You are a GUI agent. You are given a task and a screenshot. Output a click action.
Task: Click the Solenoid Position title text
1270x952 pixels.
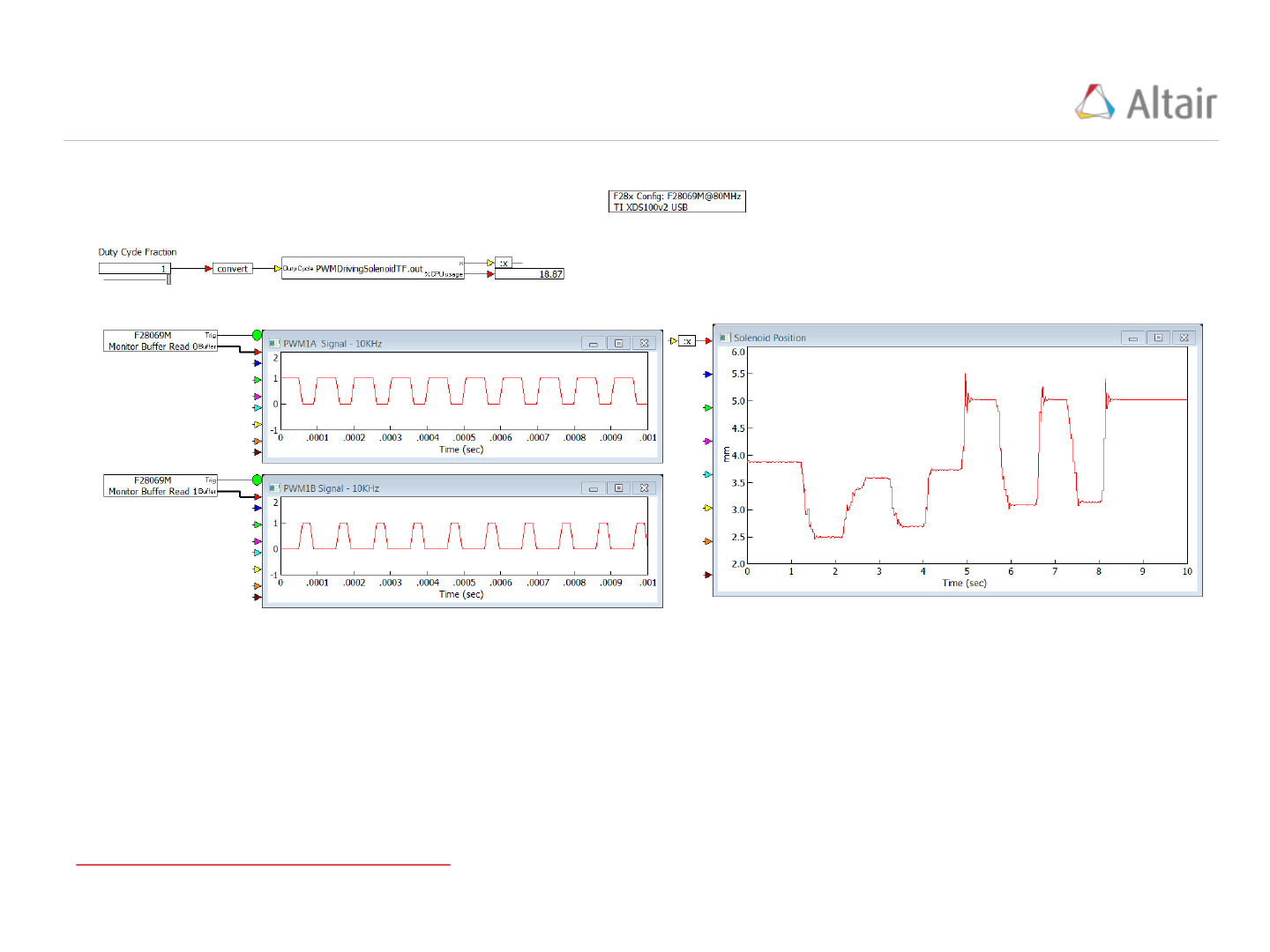pyautogui.click(x=770, y=338)
